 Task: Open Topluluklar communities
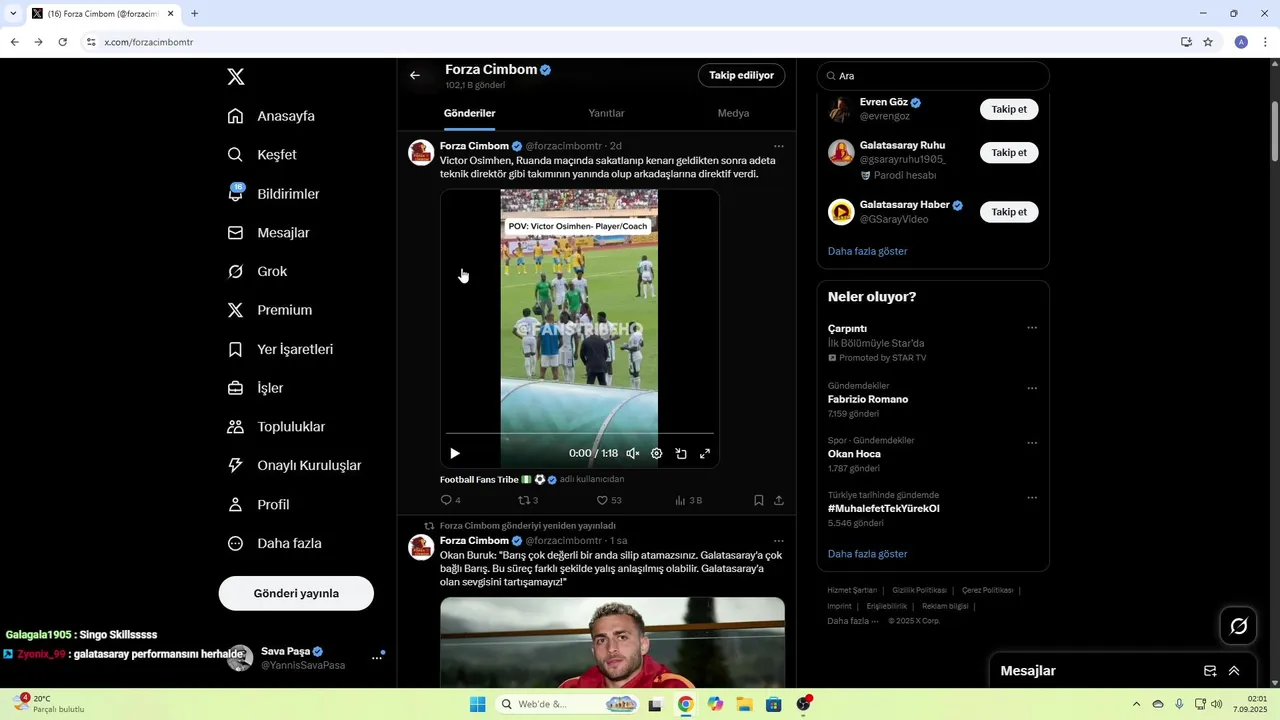[276, 427]
